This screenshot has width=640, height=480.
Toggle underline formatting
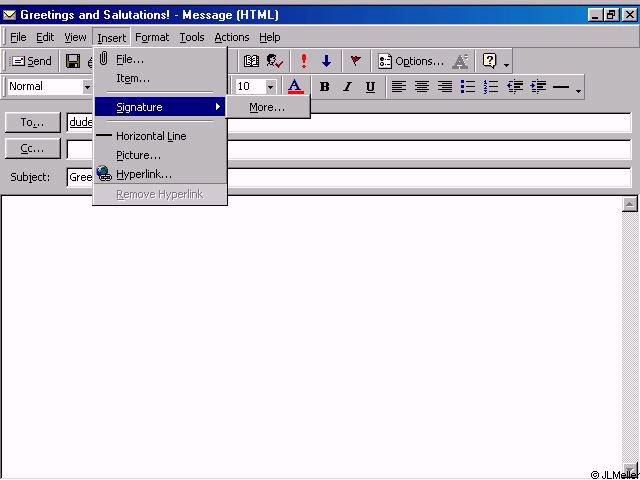click(370, 87)
